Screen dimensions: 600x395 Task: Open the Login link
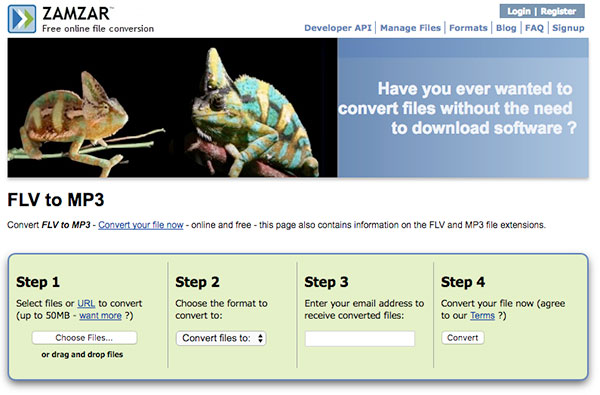(519, 11)
